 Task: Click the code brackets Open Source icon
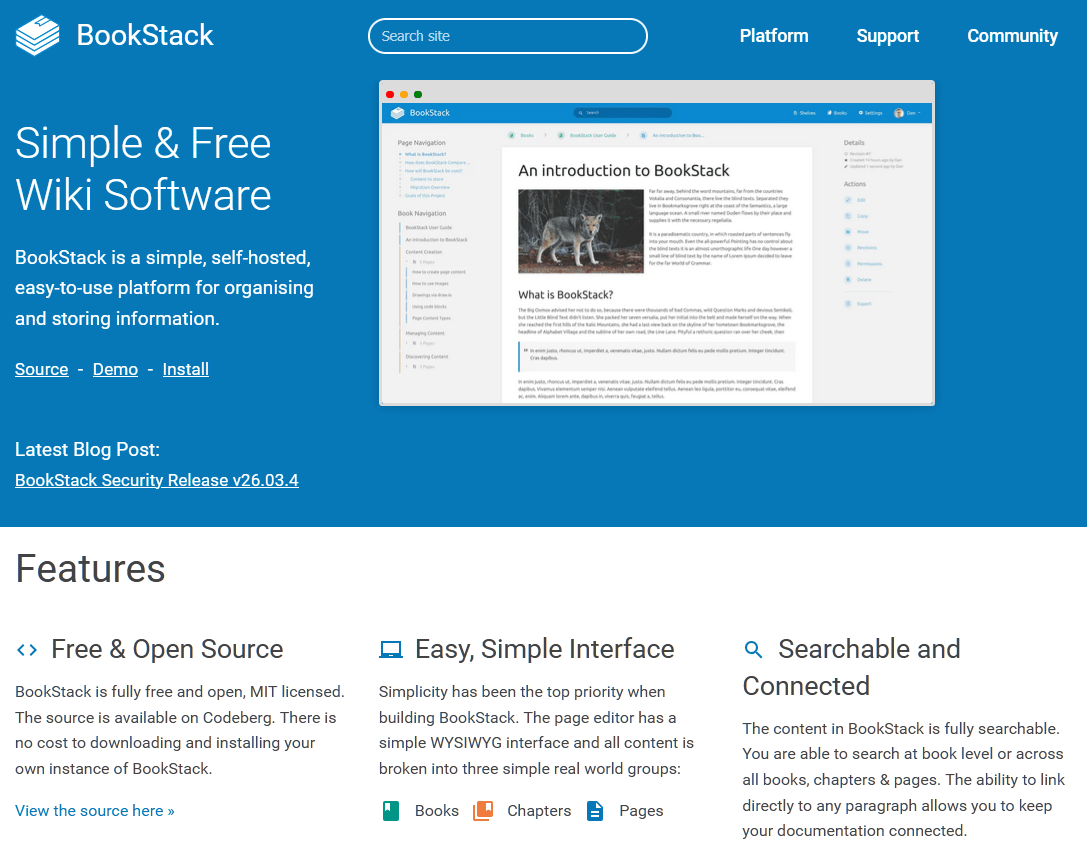click(27, 650)
